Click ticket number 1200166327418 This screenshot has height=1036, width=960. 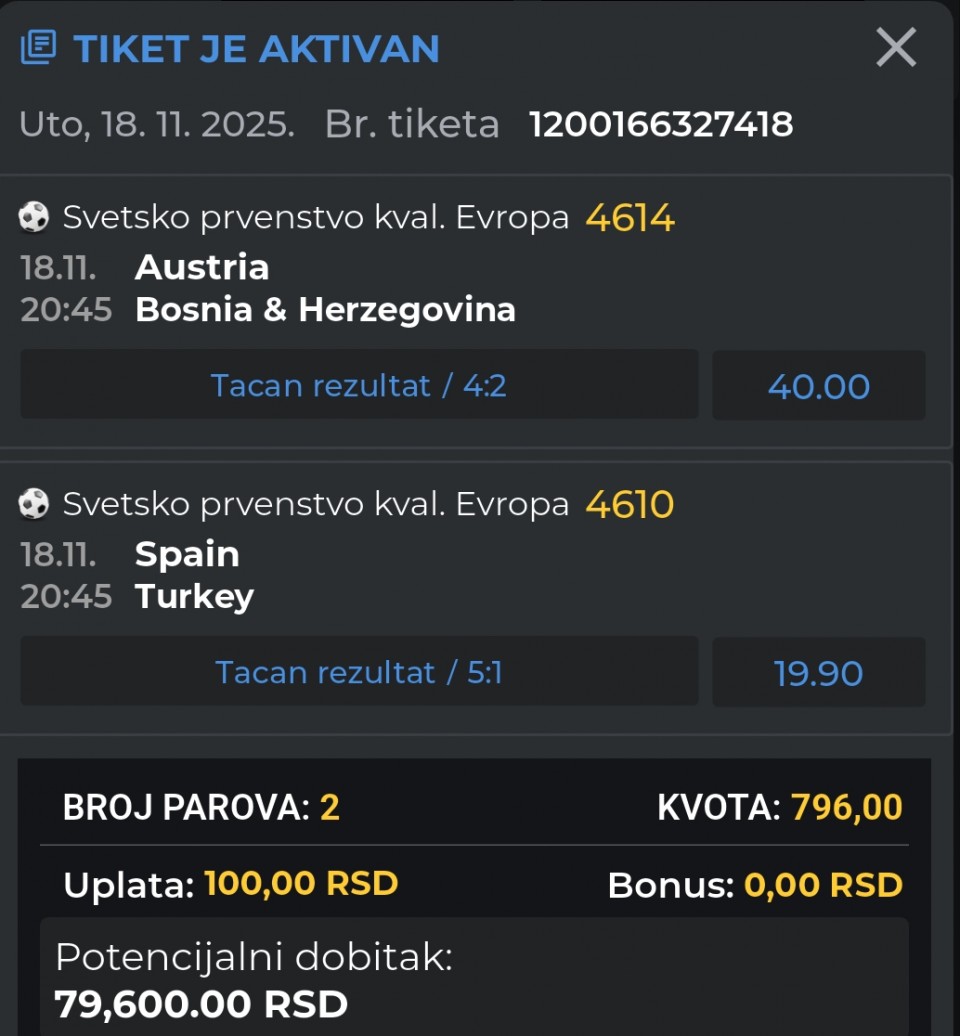tap(661, 124)
